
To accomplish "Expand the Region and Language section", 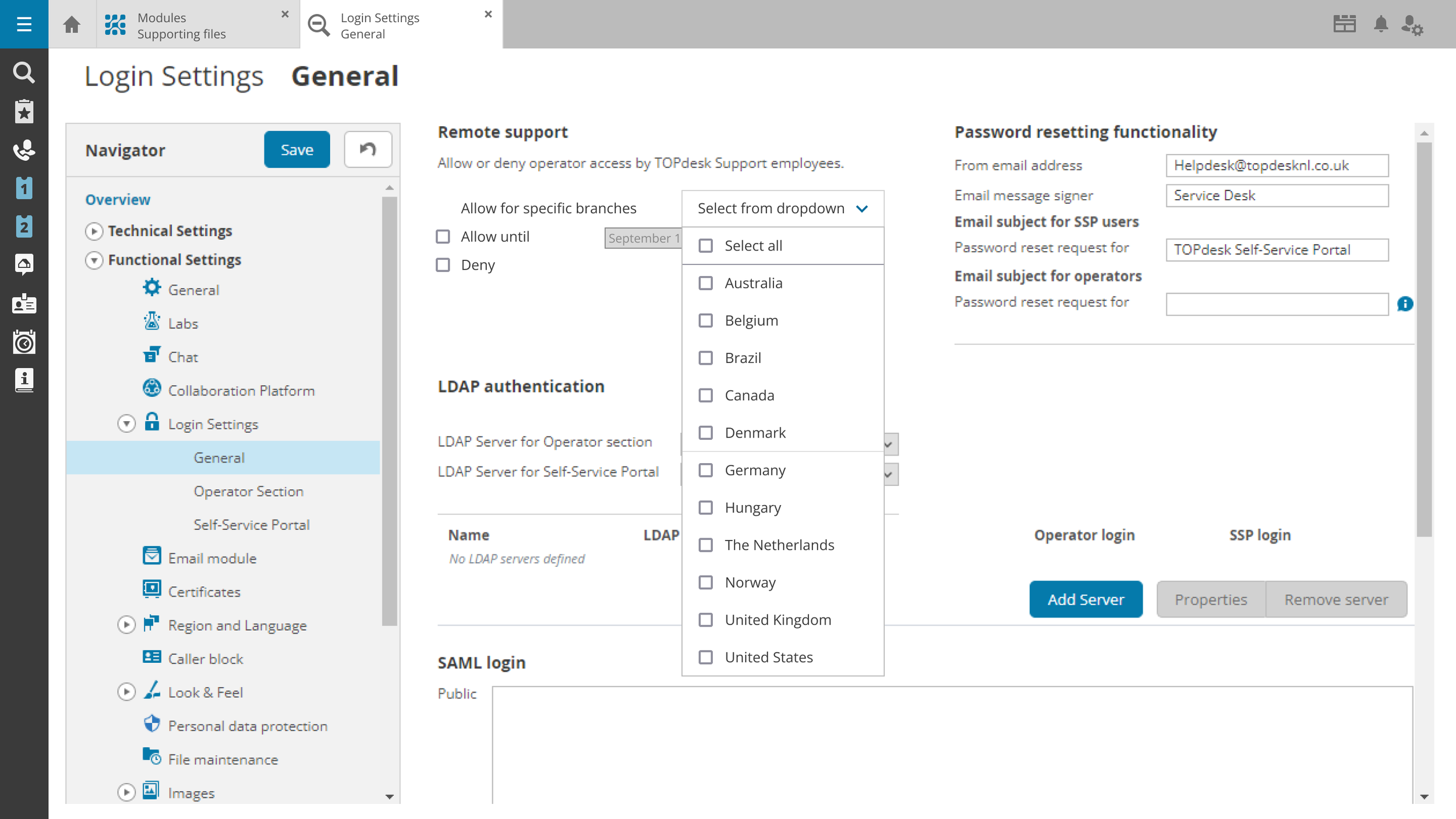I will [x=126, y=624].
